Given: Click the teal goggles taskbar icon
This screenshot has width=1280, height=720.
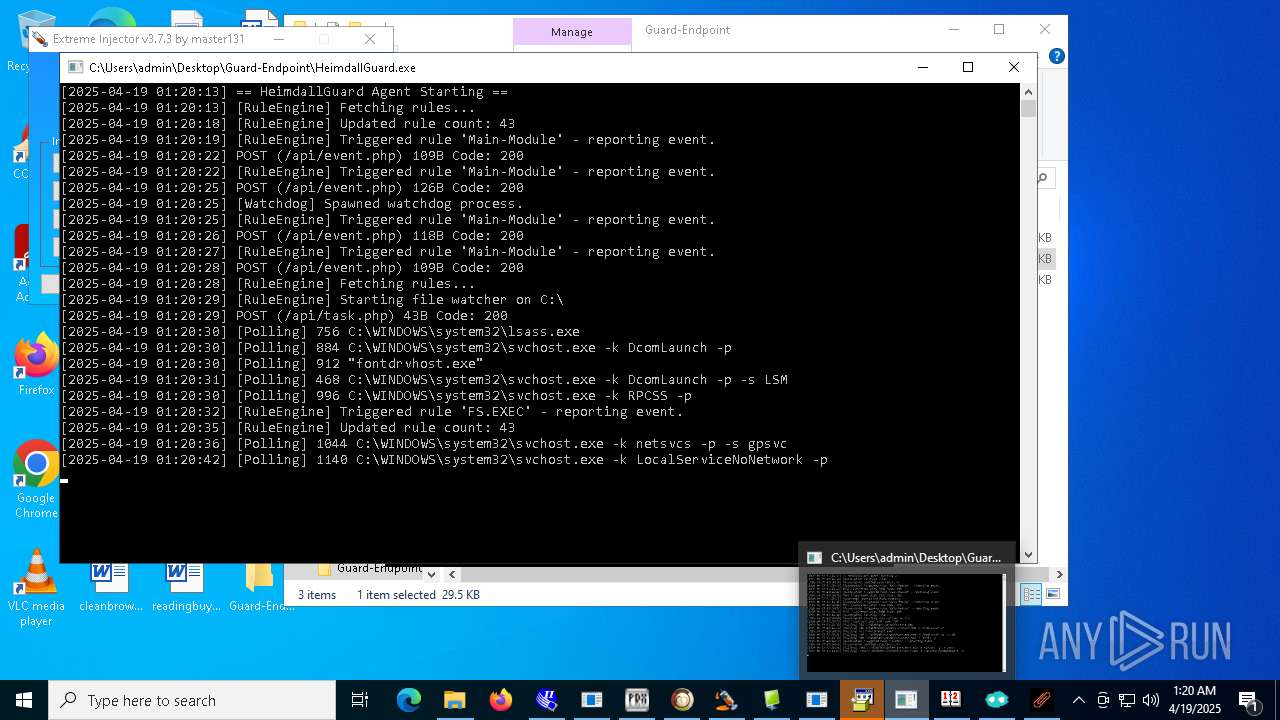Looking at the screenshot, I should pyautogui.click(x=997, y=700).
